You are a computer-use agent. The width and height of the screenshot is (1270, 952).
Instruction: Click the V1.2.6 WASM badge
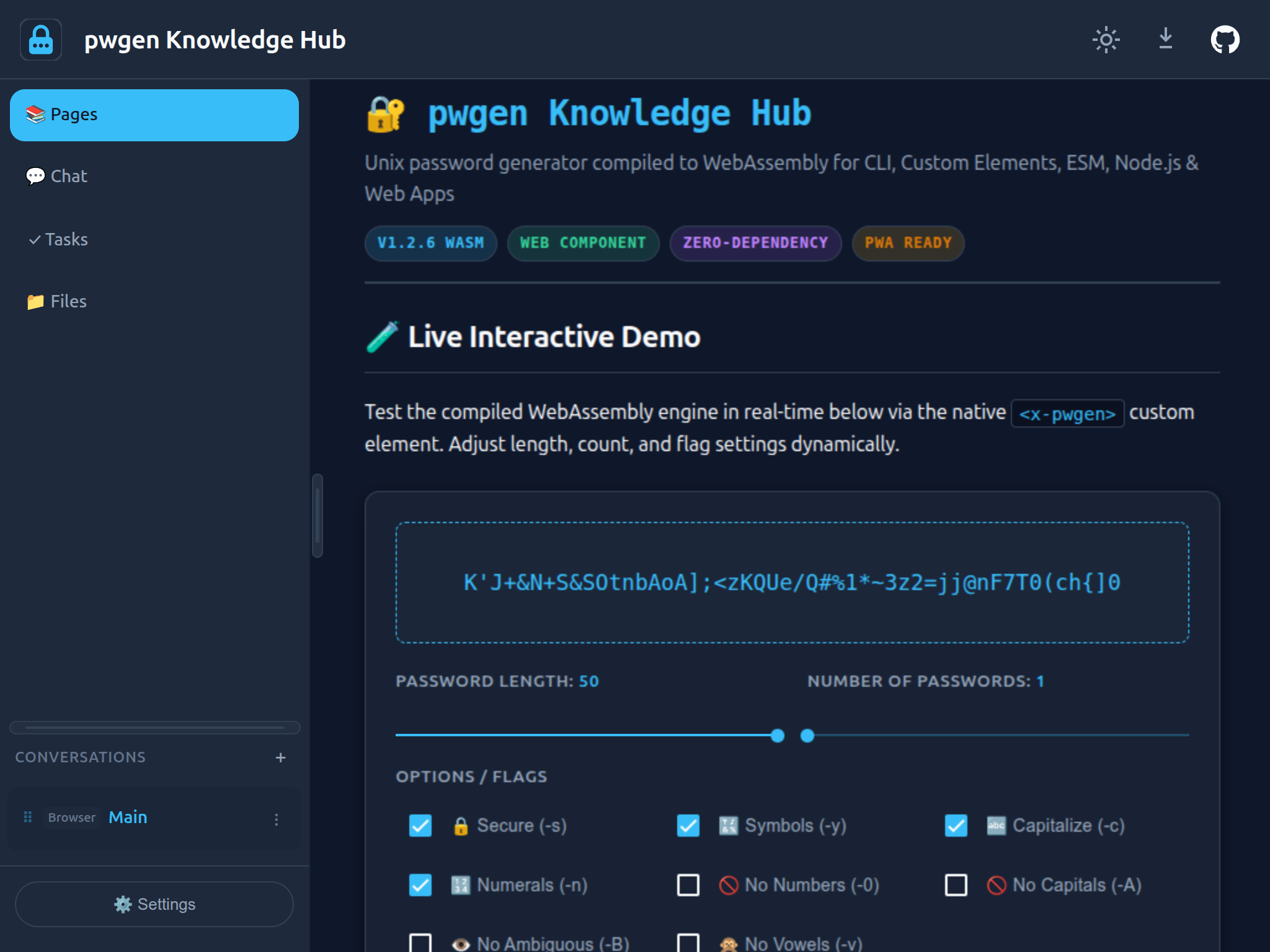point(431,243)
